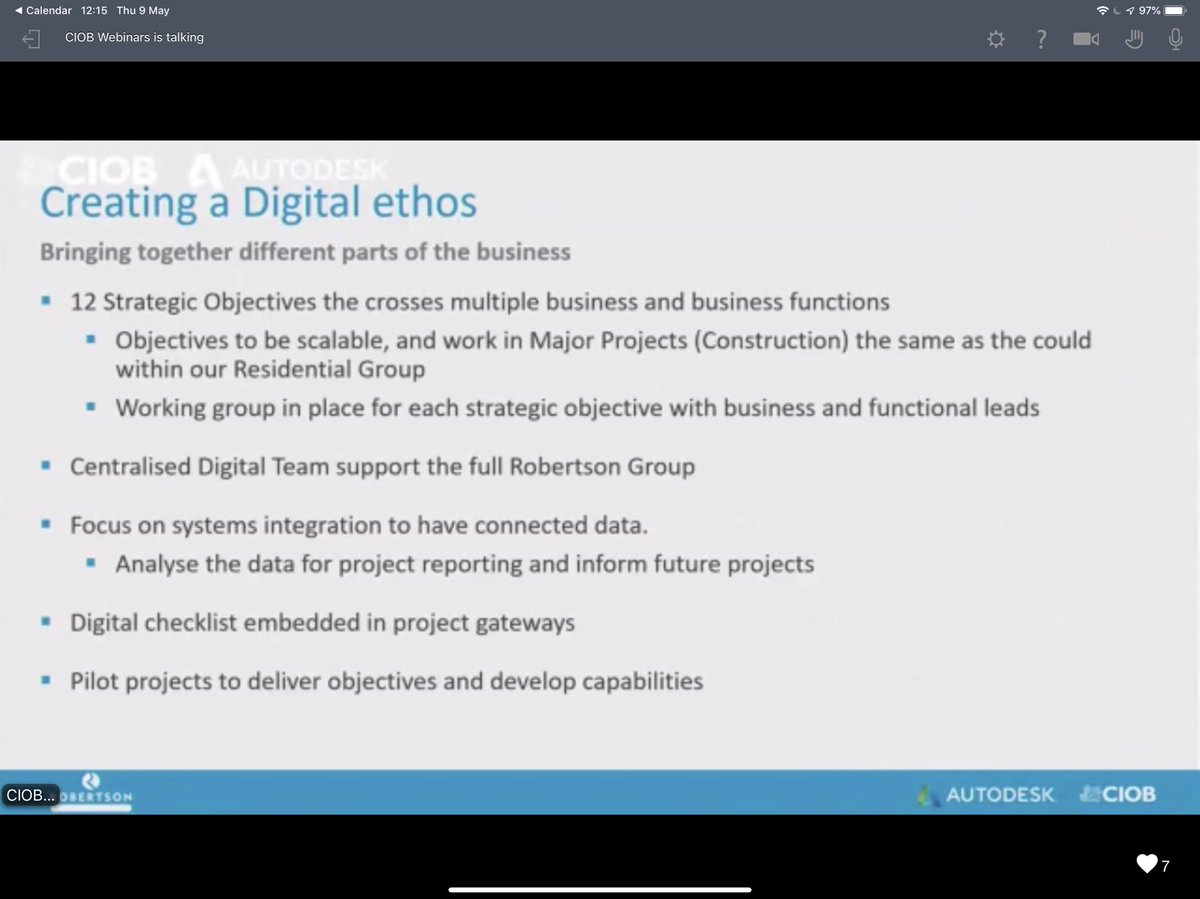Tap the home indicator bar
1200x899 pixels.
click(600, 889)
